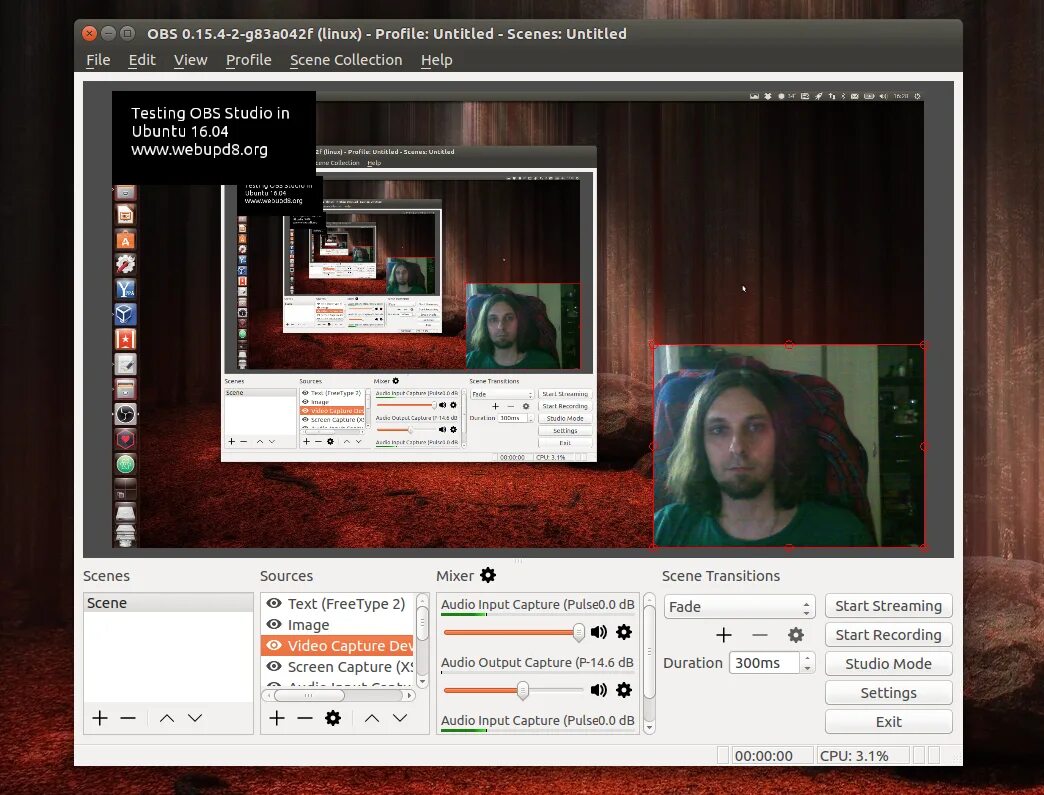Screen dimensions: 1044x795
Task: Adjust the Duration 300ms spinner arrows
Action: point(807,662)
